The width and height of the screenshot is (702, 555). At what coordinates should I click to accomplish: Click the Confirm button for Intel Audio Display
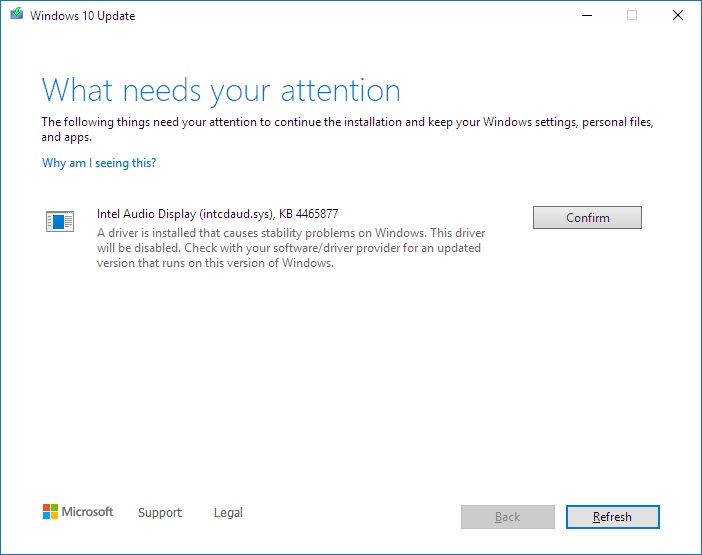tap(587, 218)
